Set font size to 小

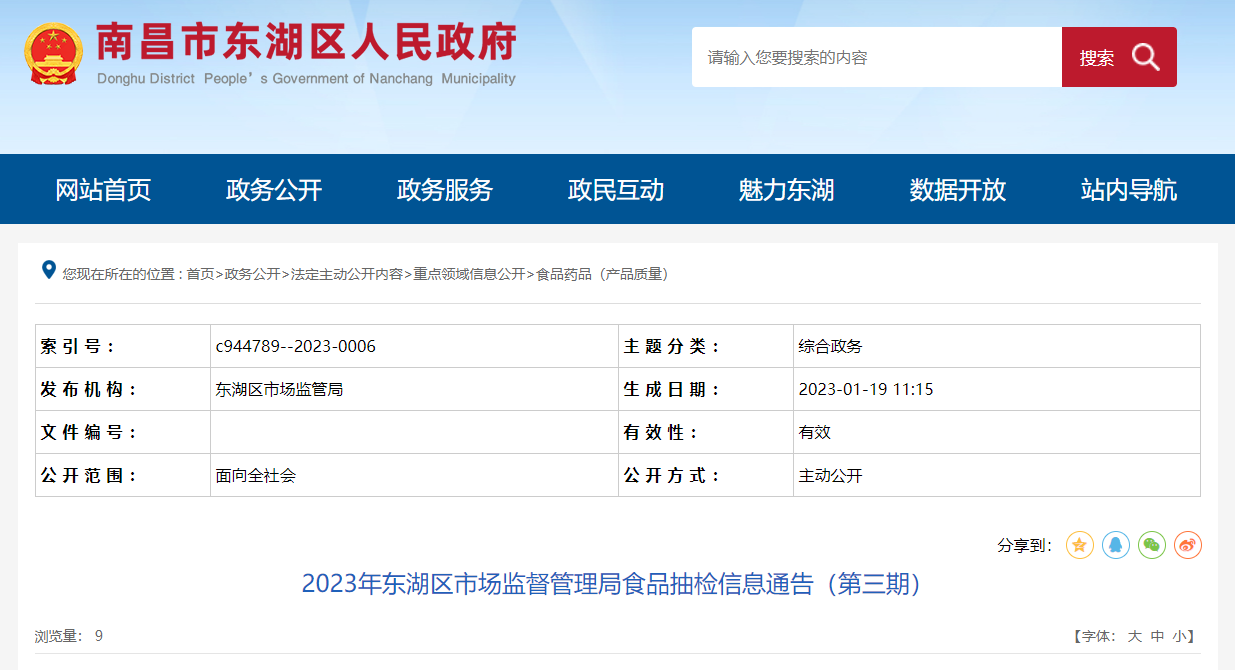pos(1179,636)
